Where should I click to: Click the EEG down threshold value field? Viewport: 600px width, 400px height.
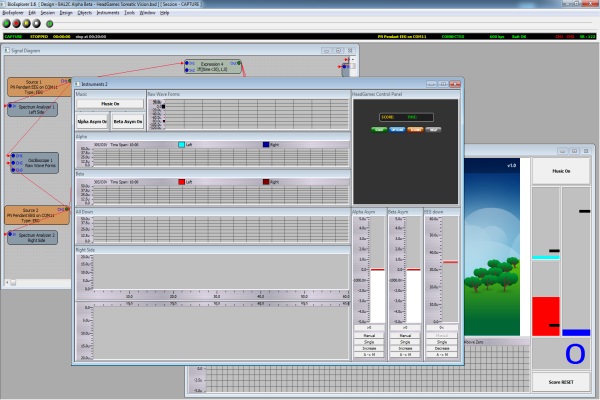(442, 328)
